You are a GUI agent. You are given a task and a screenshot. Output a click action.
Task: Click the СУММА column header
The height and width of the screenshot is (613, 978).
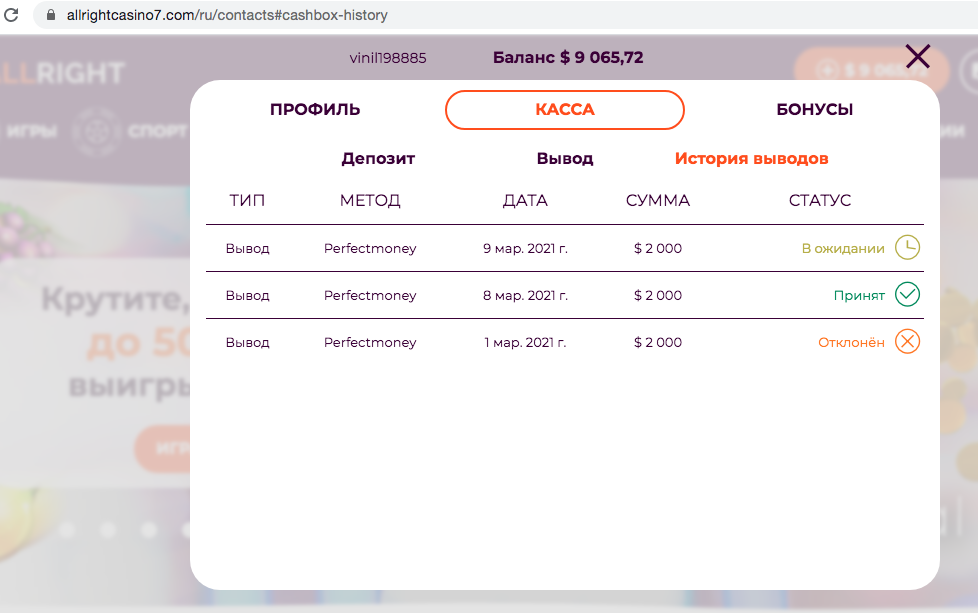(657, 200)
